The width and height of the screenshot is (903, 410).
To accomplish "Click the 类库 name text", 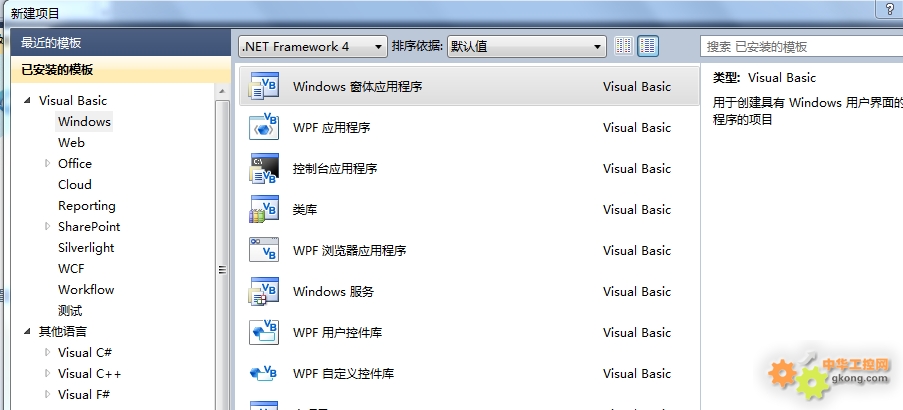I will [305, 210].
